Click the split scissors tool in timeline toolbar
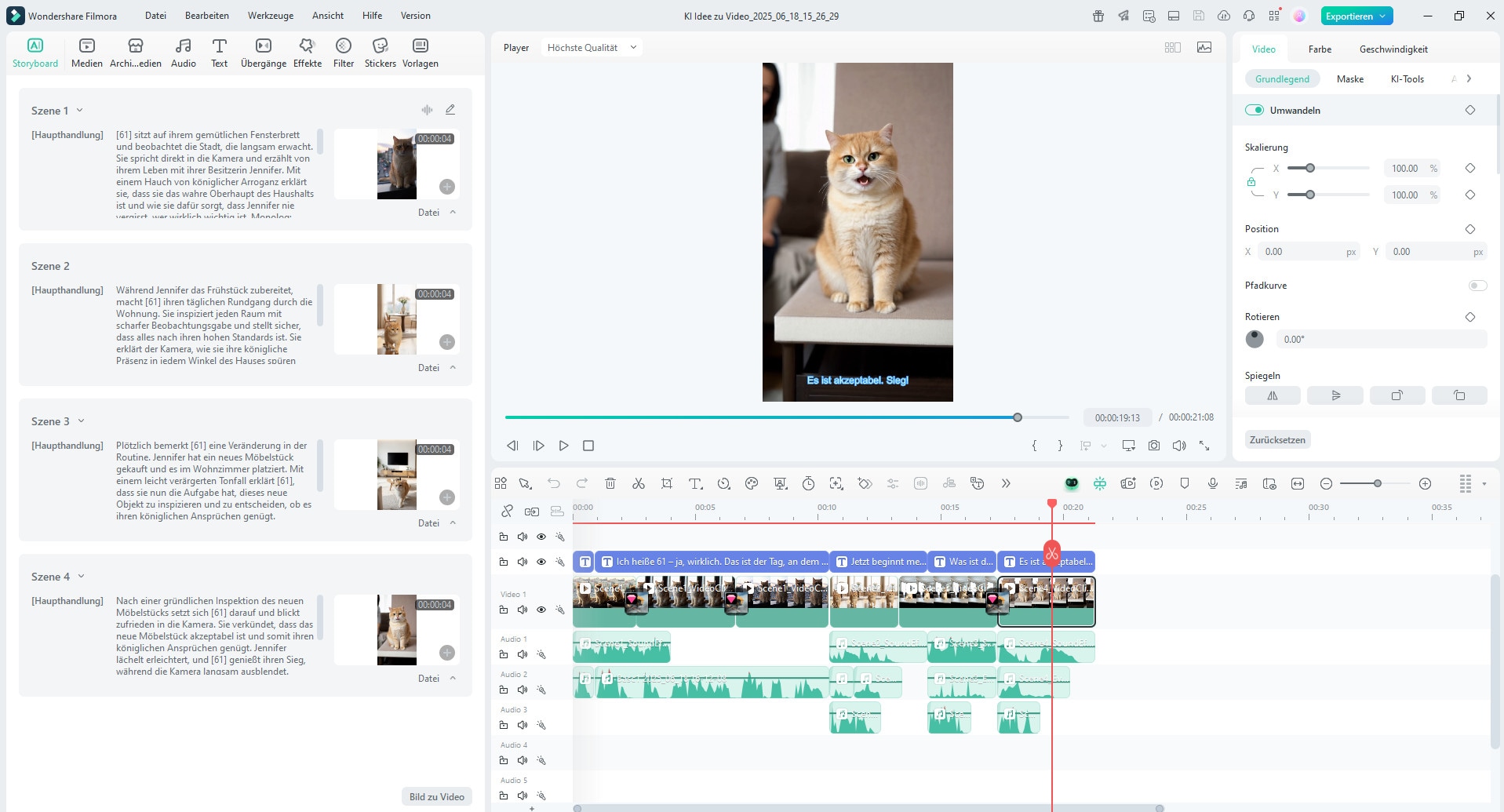Screen dimensions: 1504x812 (639, 483)
